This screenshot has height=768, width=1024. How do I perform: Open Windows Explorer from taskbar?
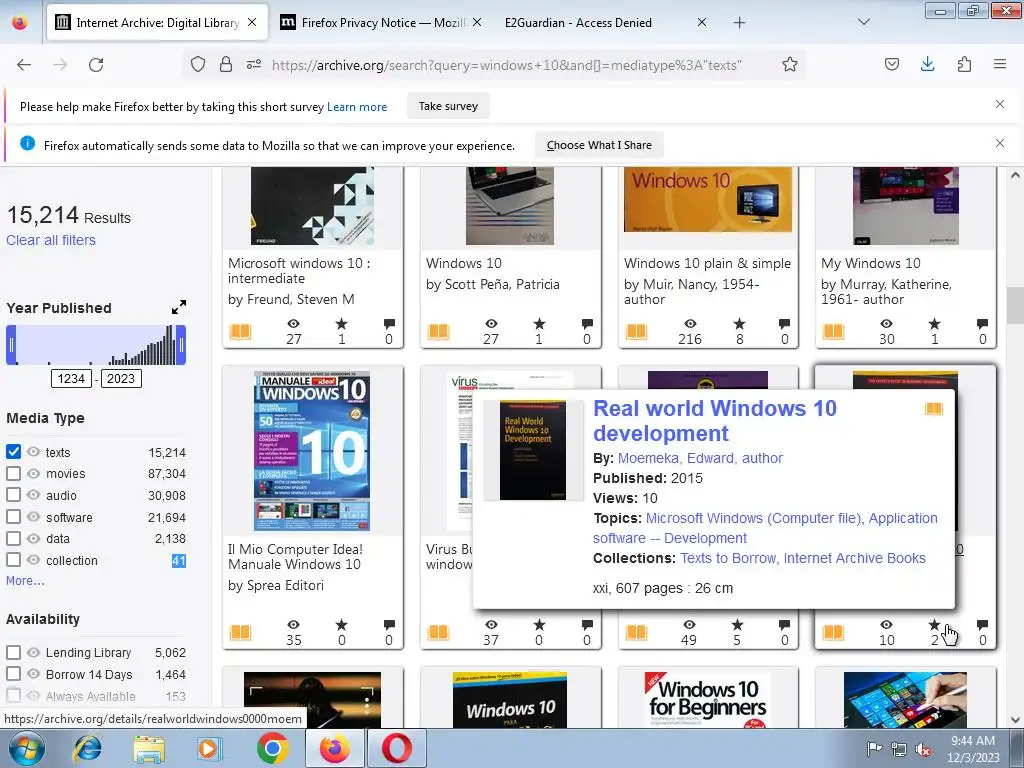click(149, 748)
